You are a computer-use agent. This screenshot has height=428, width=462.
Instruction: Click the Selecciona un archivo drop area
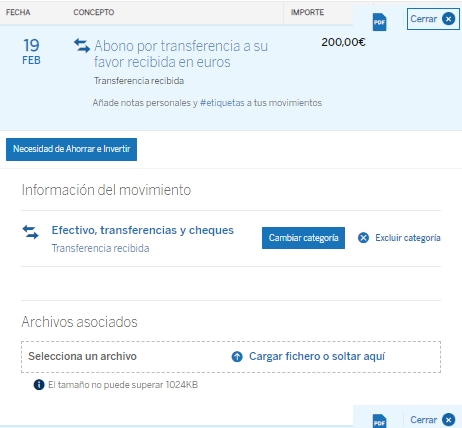click(x=231, y=357)
